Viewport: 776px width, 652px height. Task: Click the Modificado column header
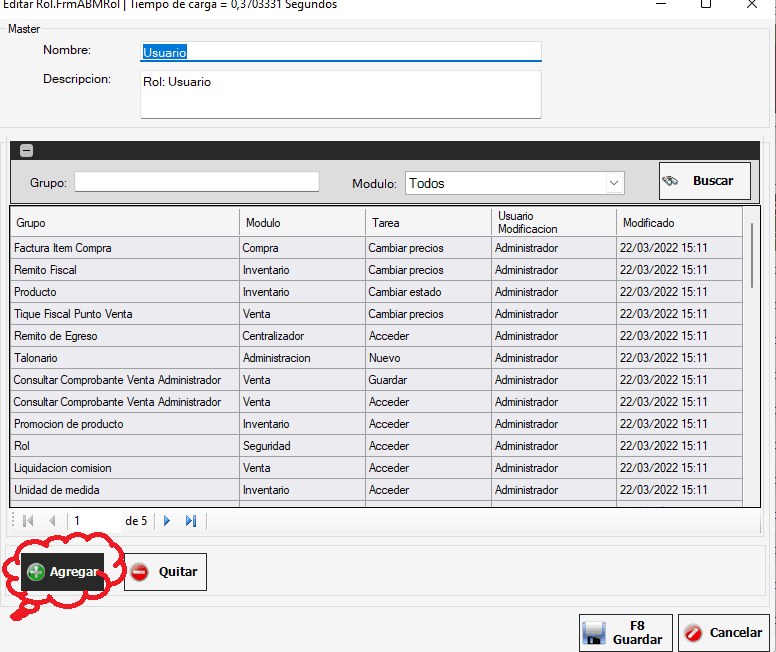click(x=678, y=223)
